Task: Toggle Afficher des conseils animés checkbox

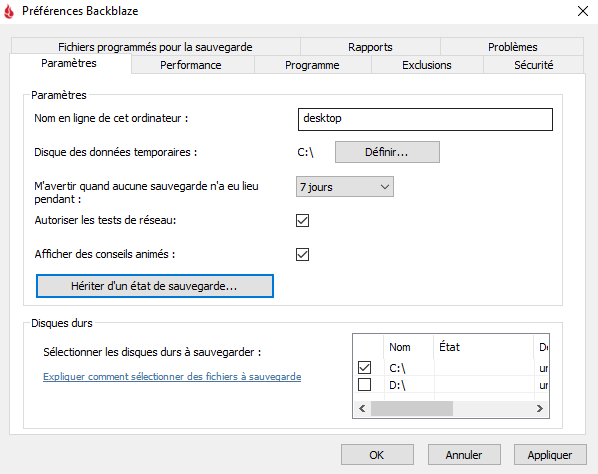Action: coord(302,254)
